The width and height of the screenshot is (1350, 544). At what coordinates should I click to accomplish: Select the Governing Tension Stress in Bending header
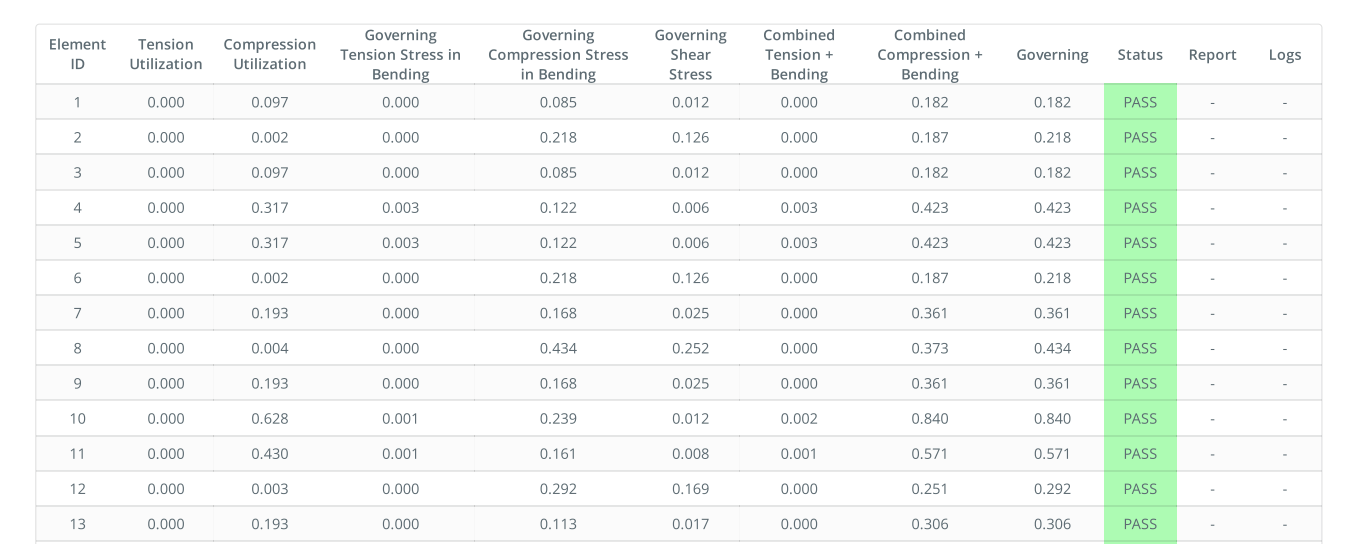pos(400,54)
